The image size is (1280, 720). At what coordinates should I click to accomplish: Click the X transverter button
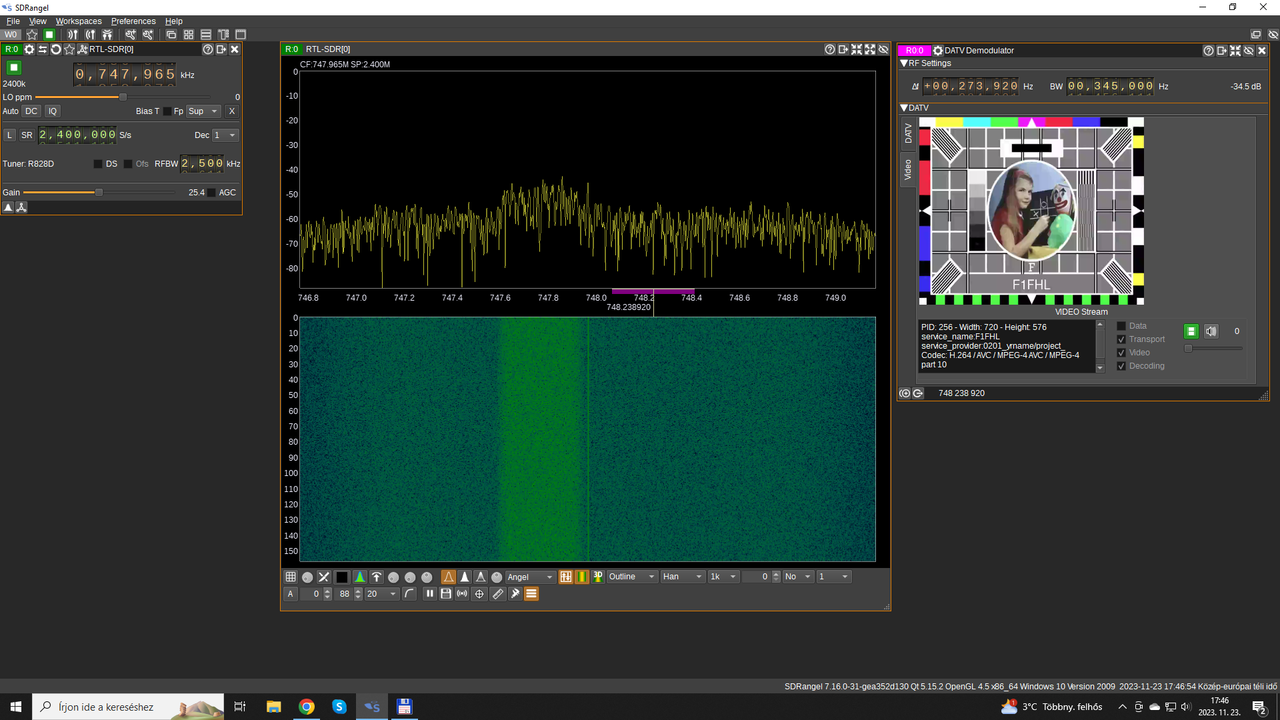coord(231,111)
